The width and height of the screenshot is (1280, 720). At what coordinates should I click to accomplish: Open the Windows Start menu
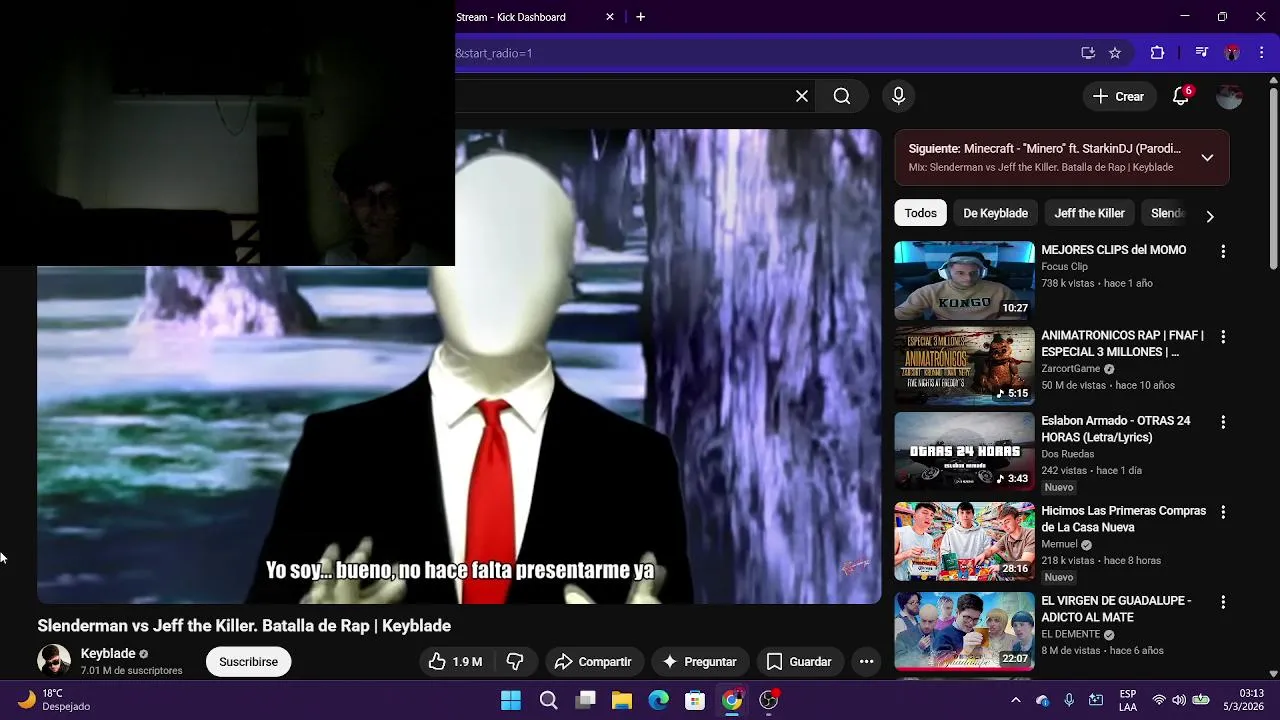pyautogui.click(x=511, y=700)
